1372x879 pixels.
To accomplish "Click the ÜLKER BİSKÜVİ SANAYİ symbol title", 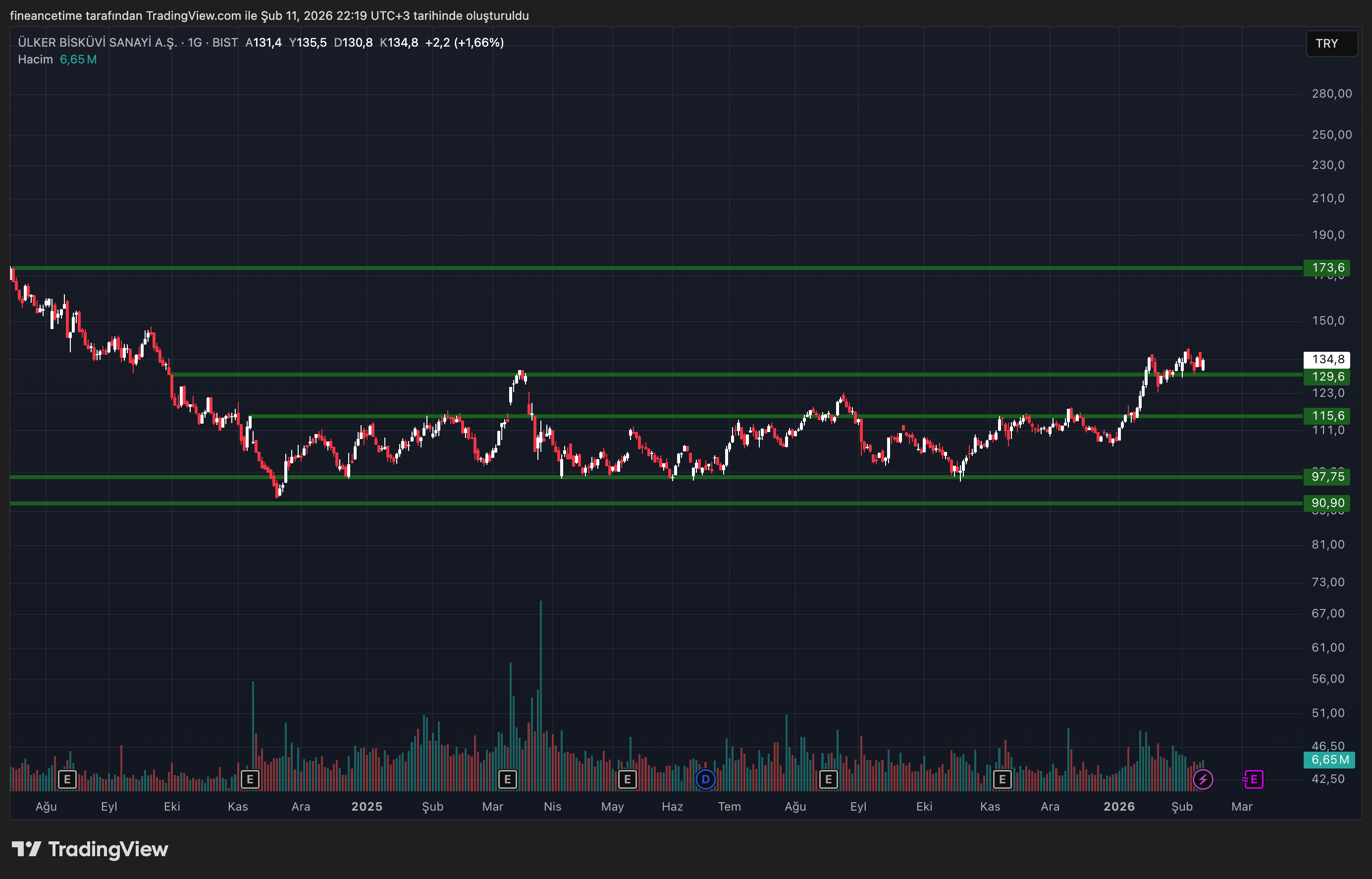I will click(x=97, y=43).
